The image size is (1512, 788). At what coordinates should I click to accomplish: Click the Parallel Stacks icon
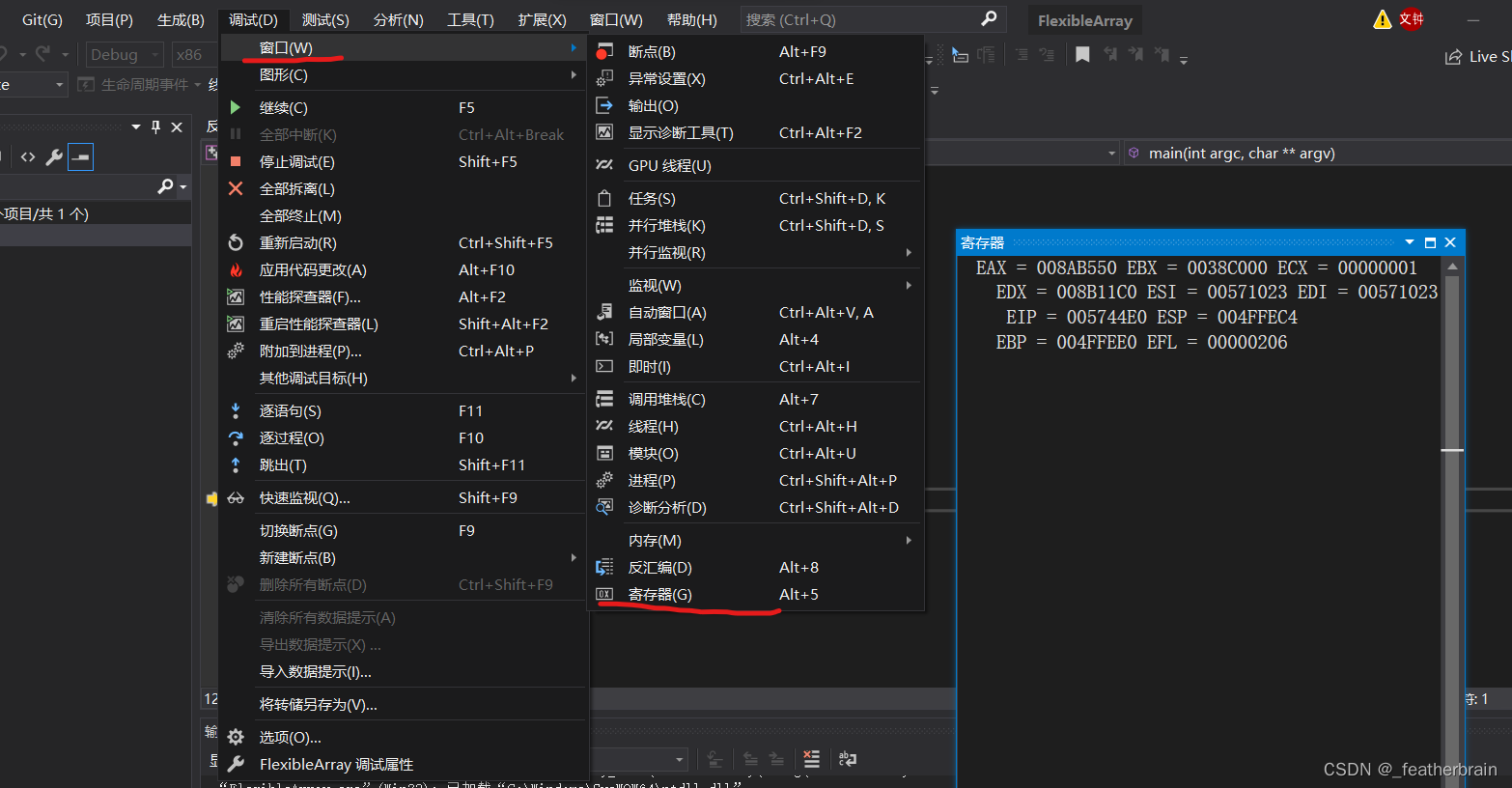click(604, 225)
